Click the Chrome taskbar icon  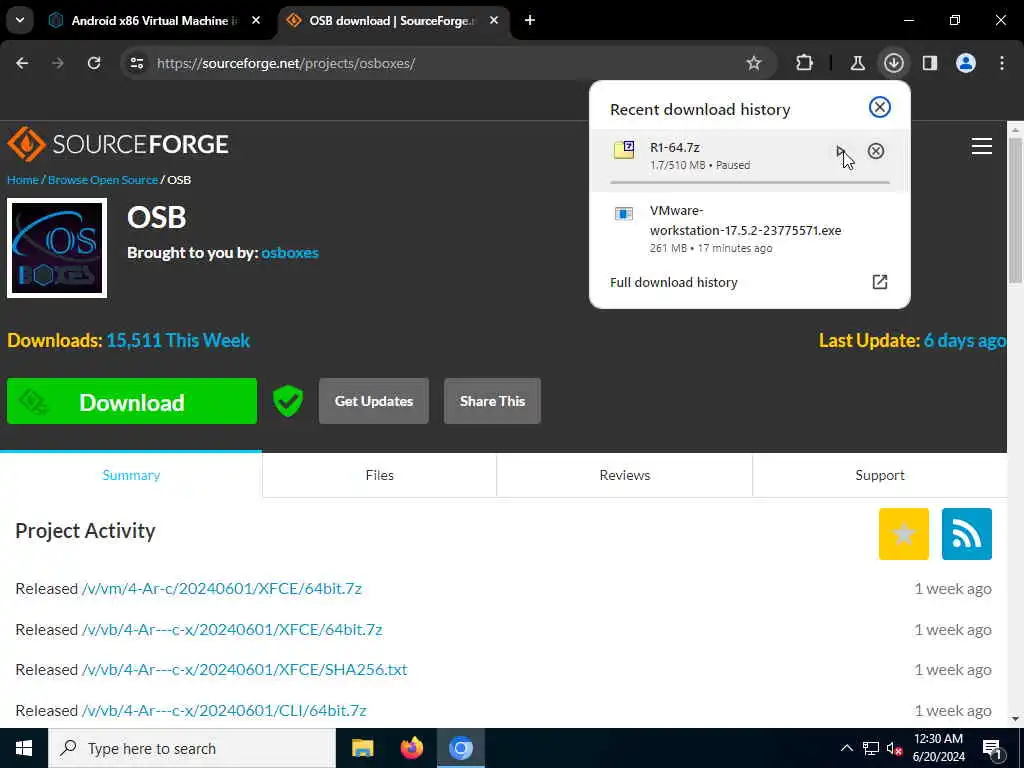[460, 748]
